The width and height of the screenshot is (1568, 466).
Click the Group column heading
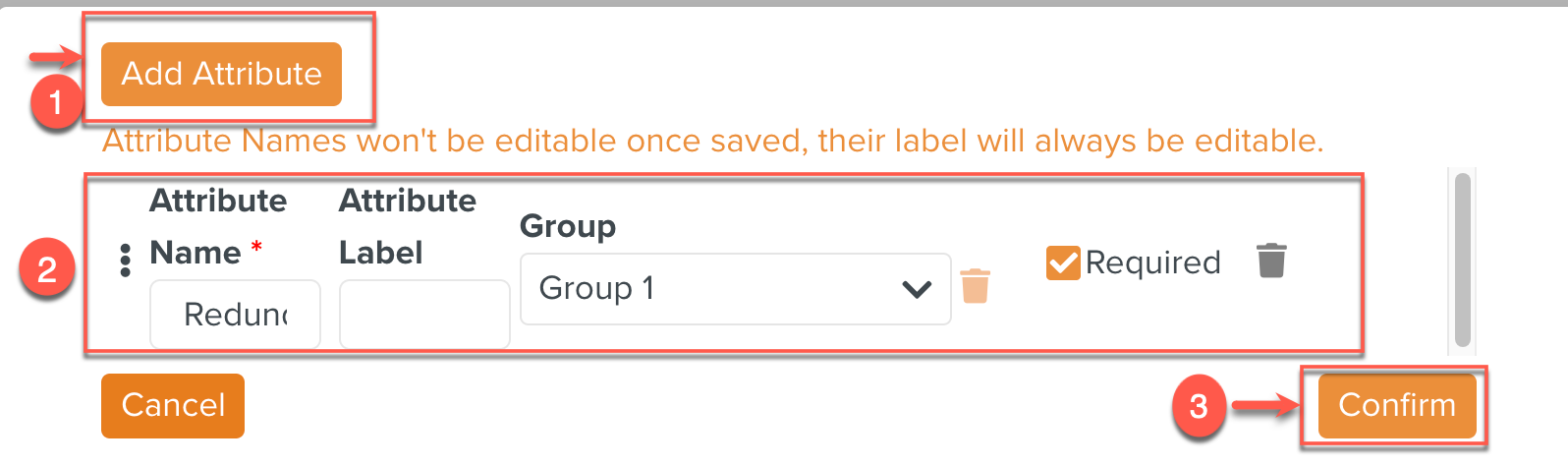(x=567, y=226)
